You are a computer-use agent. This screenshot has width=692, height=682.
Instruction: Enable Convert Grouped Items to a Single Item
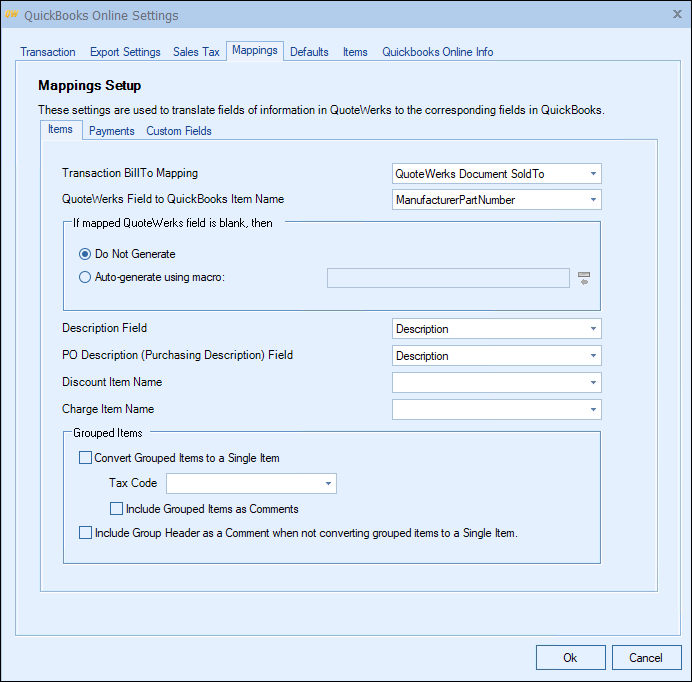tap(85, 458)
